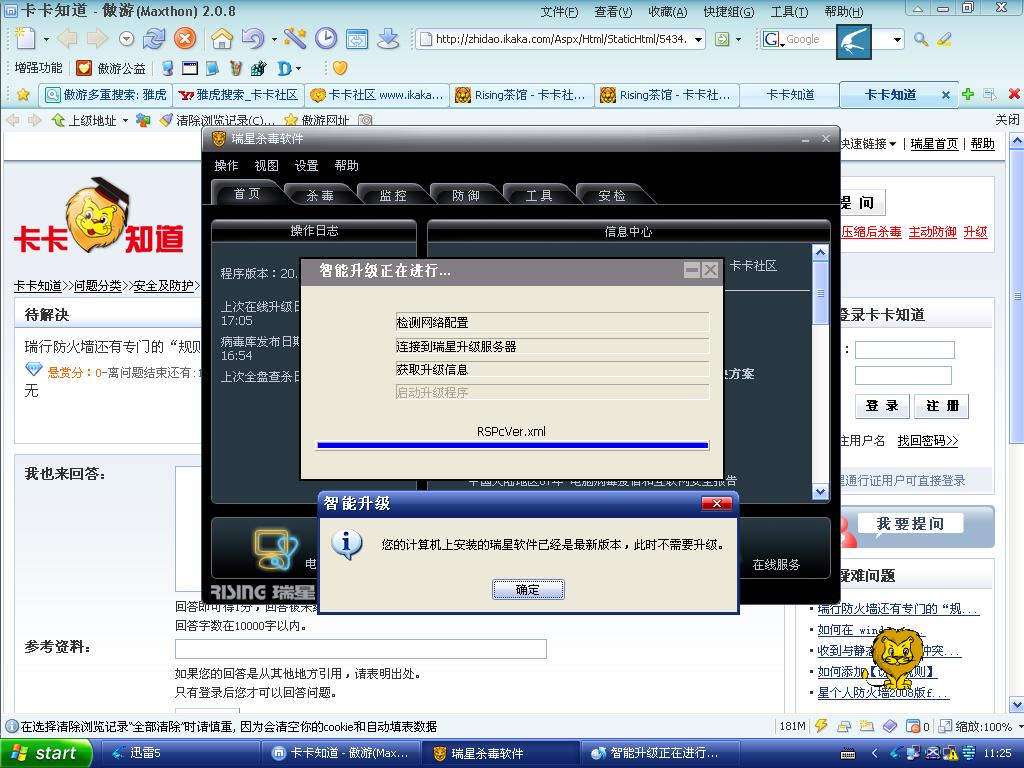Switch to the 安检 tab in Rising
The image size is (1024, 768).
(612, 195)
